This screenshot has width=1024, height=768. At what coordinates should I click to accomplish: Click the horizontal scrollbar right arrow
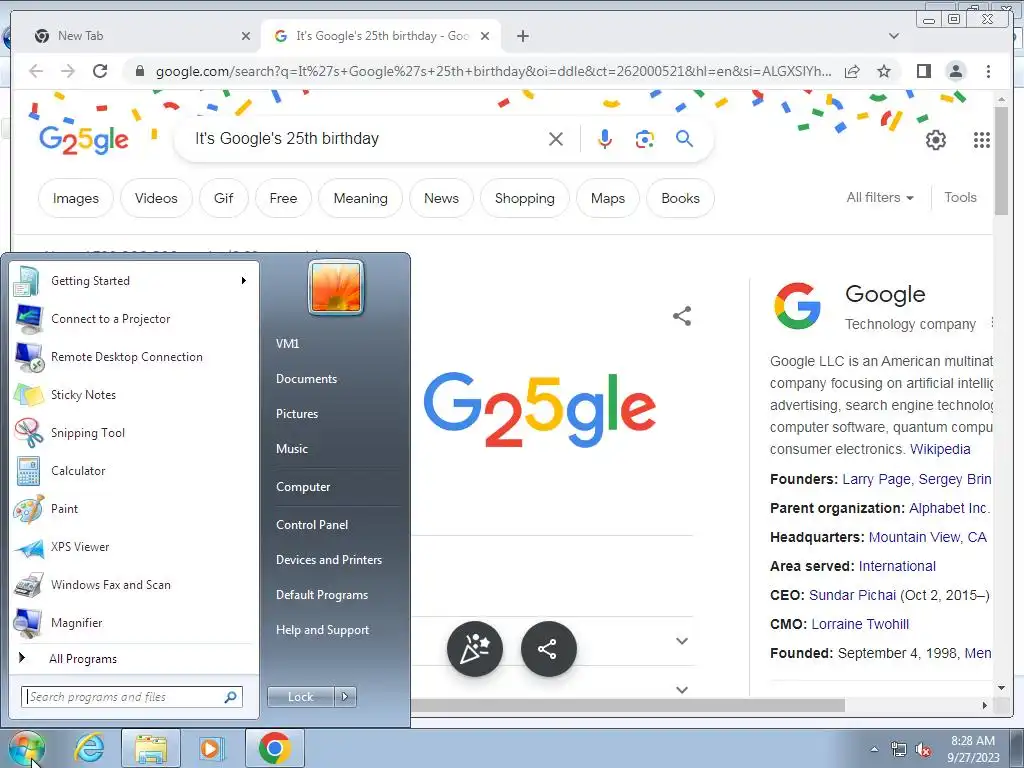click(985, 705)
